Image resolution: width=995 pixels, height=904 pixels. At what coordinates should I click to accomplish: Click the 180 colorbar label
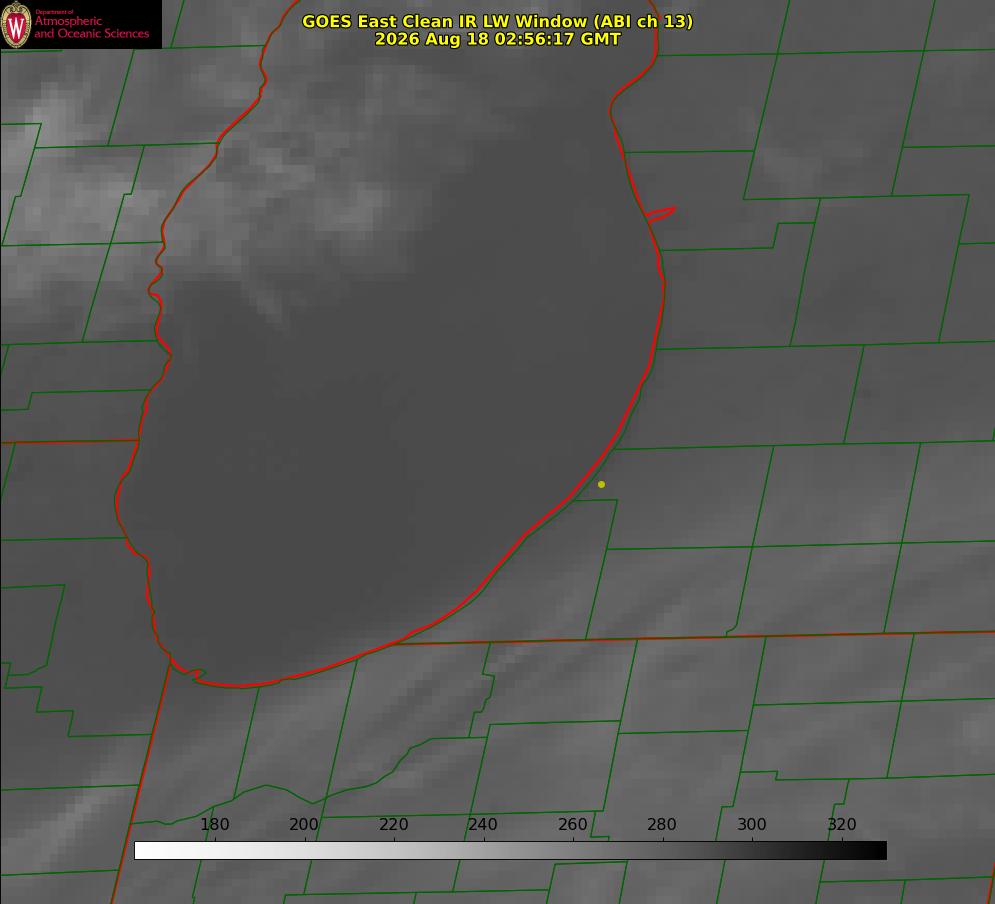pos(214,824)
